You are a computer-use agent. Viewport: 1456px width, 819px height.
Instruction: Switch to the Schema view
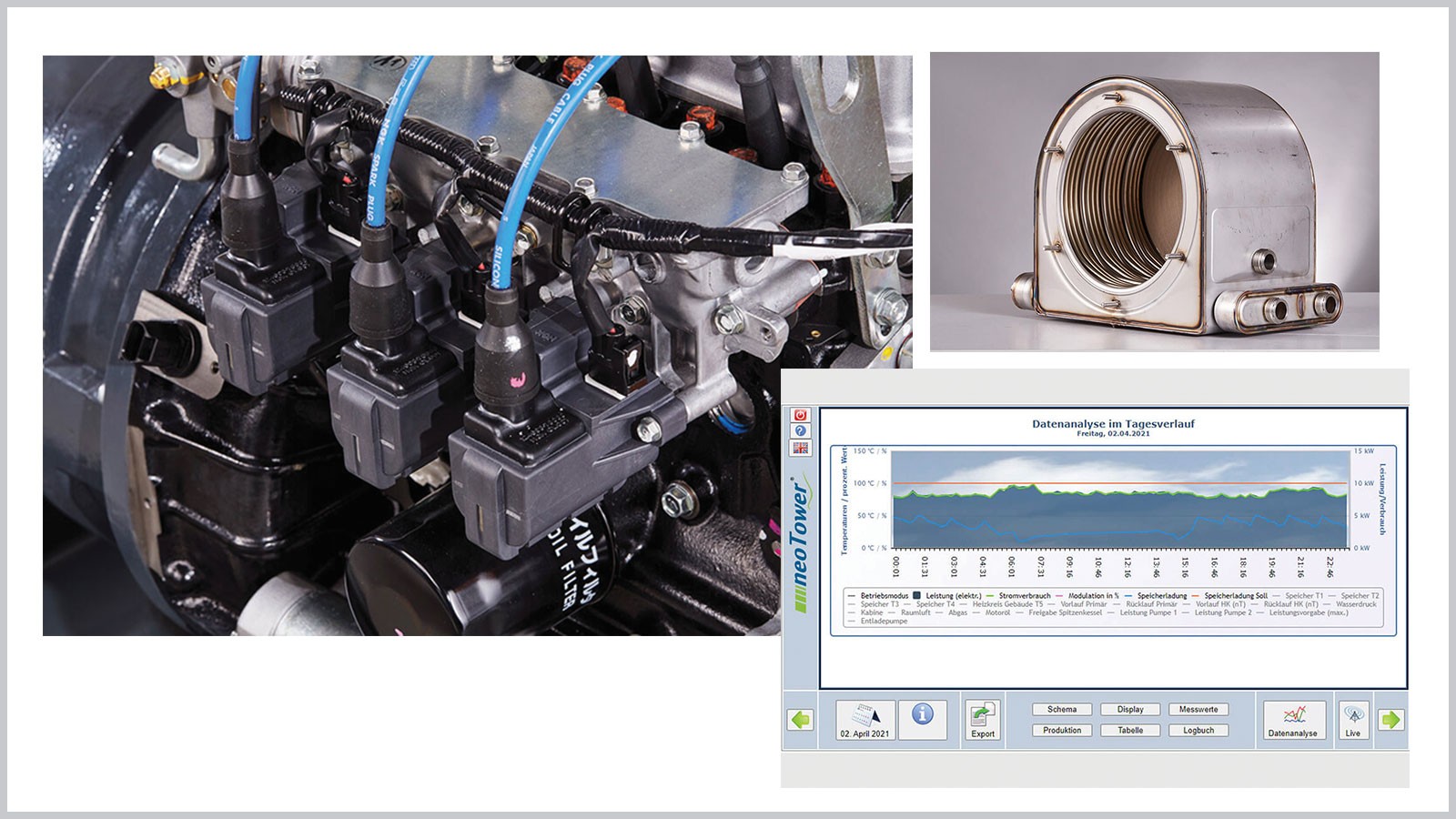point(1062,710)
